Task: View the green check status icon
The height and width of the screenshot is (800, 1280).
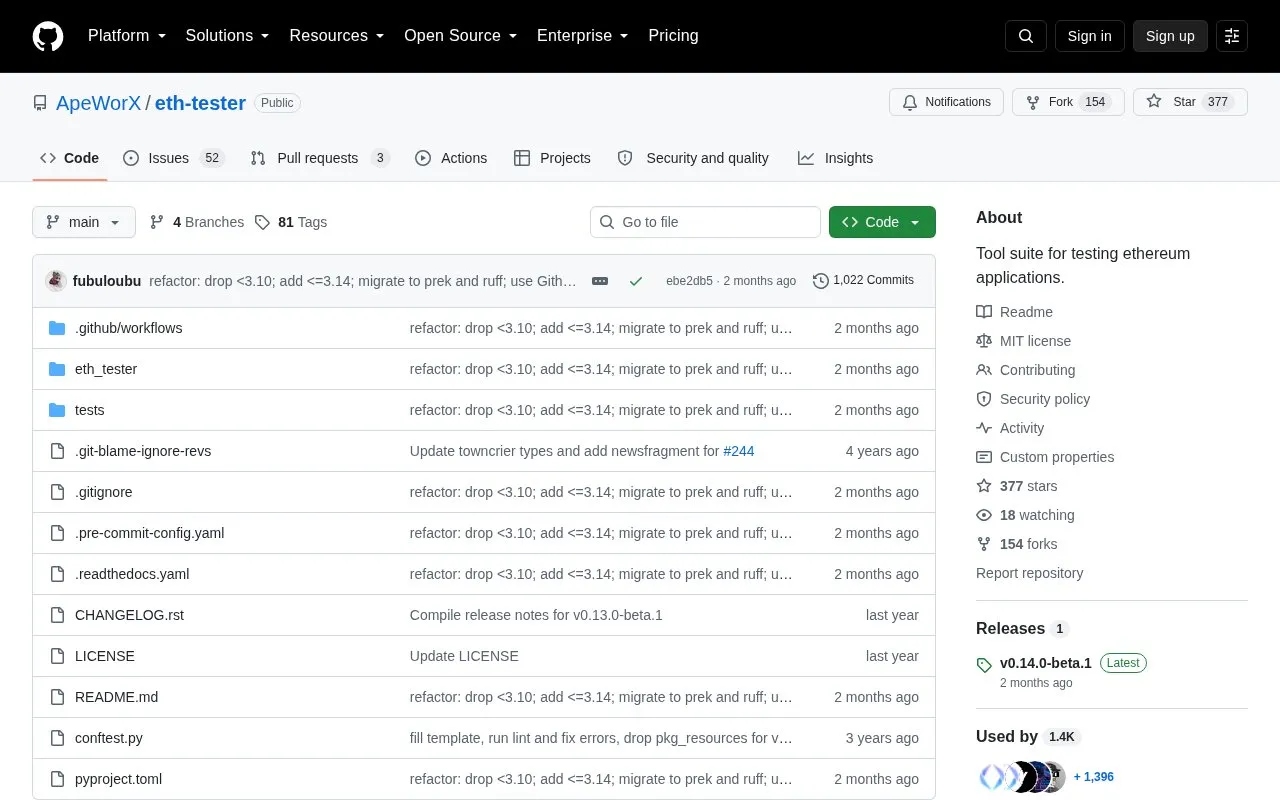Action: tap(635, 281)
